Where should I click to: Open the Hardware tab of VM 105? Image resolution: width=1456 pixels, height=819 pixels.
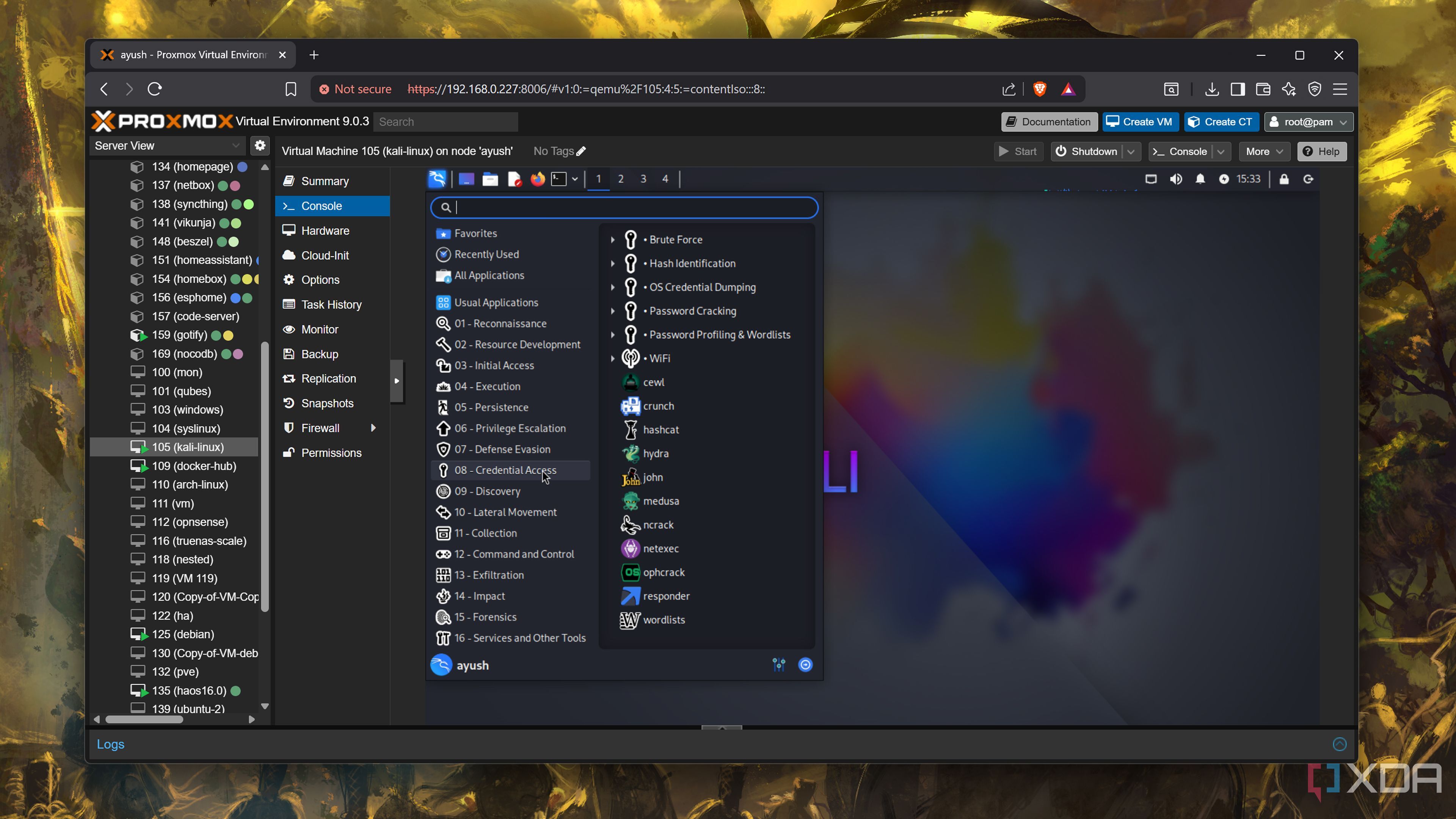pos(325,231)
